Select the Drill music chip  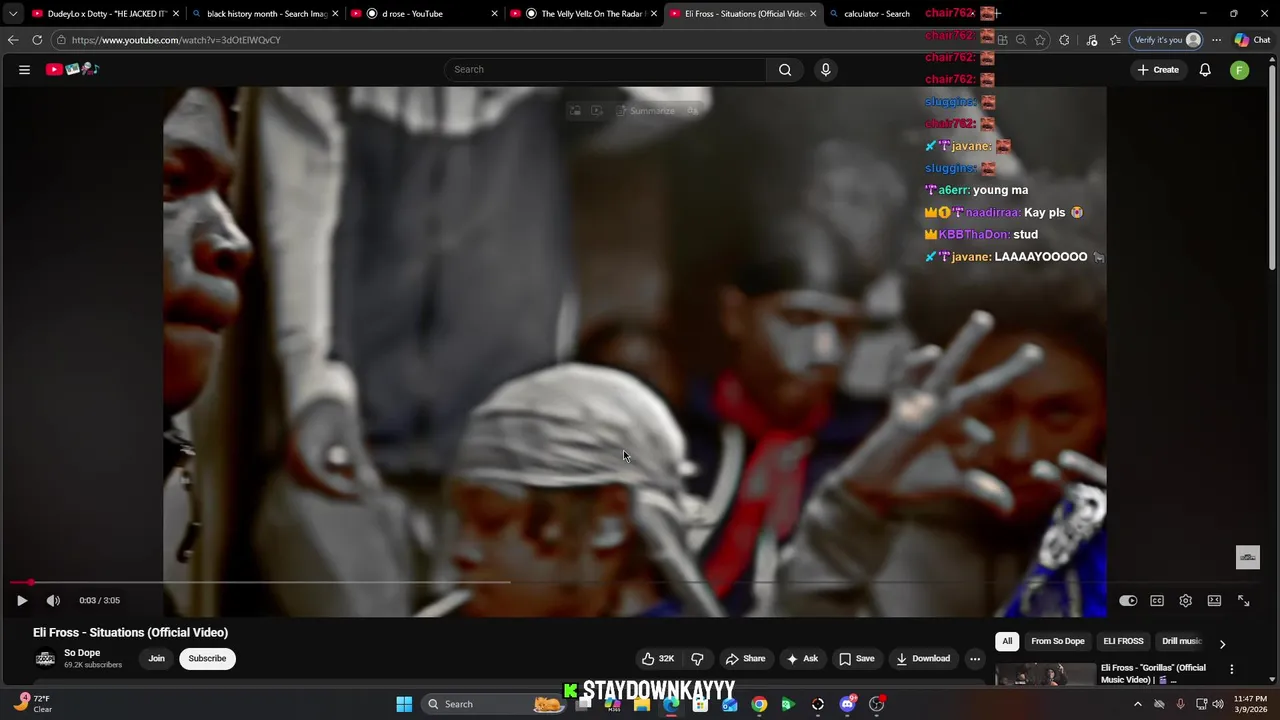click(1181, 641)
